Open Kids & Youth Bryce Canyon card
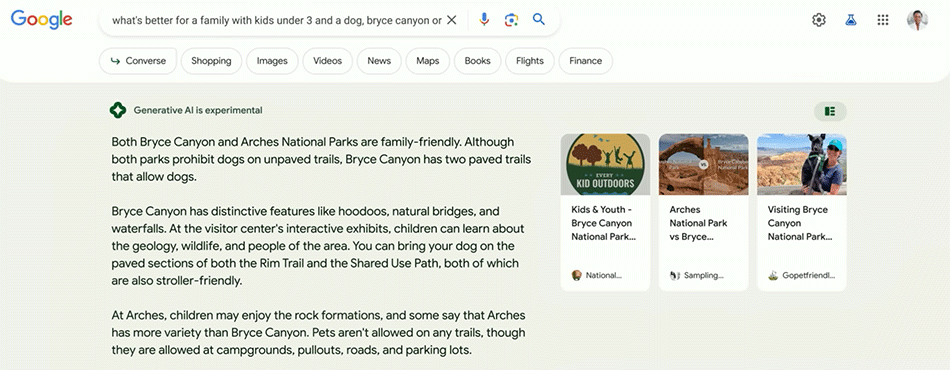Viewport: 950px width, 370px height. click(x=605, y=213)
